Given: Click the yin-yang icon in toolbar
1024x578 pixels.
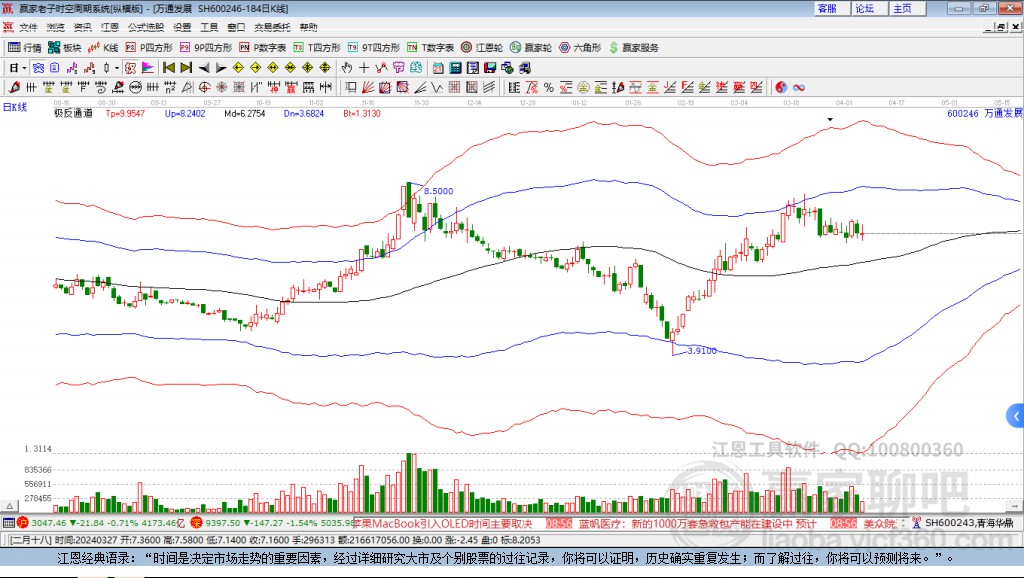Looking at the screenshot, I should tap(781, 87).
